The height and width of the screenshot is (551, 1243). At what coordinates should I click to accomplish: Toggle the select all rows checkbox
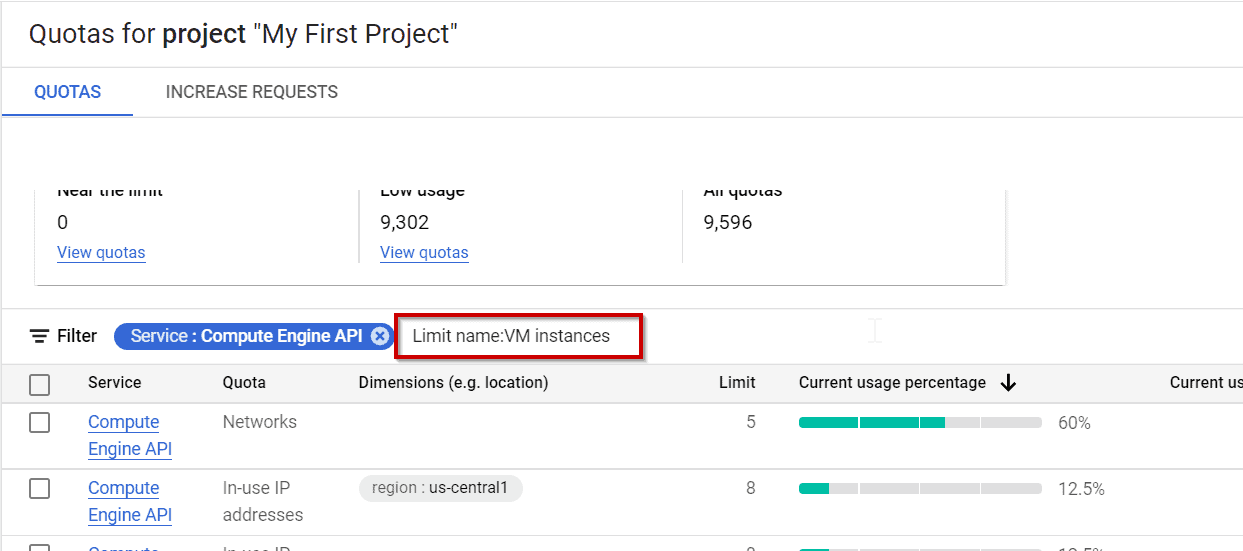click(x=40, y=384)
